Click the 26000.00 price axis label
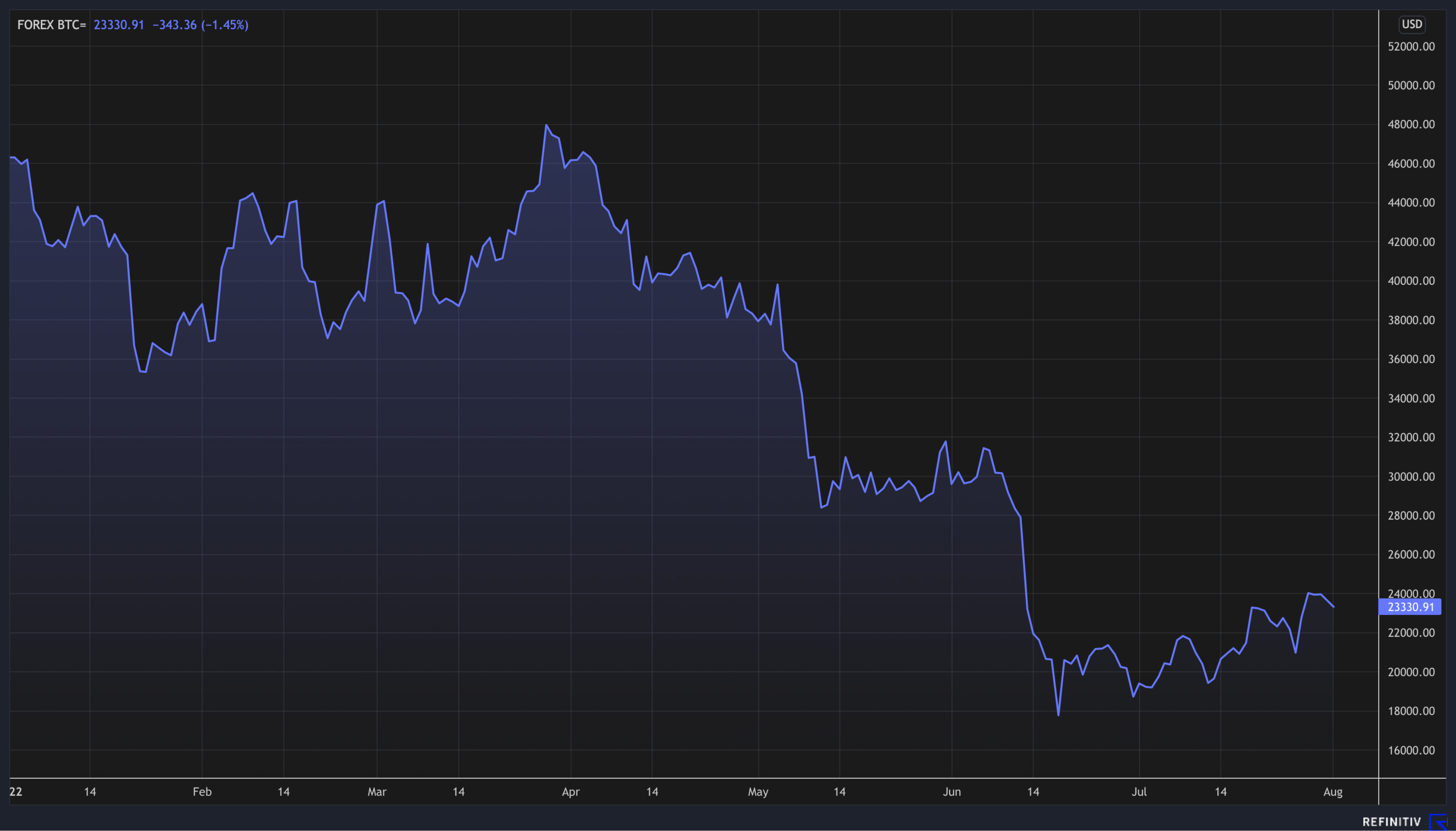 coord(1411,554)
